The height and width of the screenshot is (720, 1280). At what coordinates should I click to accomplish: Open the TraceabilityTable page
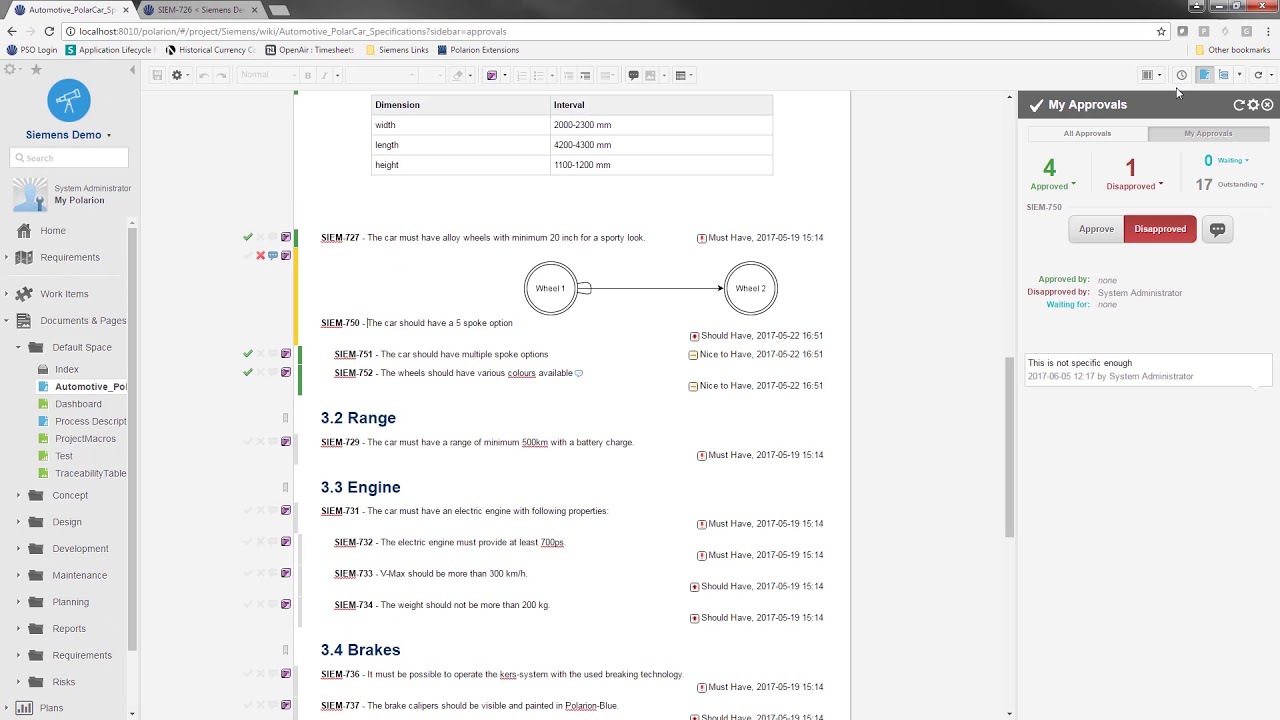pyautogui.click(x=90, y=473)
